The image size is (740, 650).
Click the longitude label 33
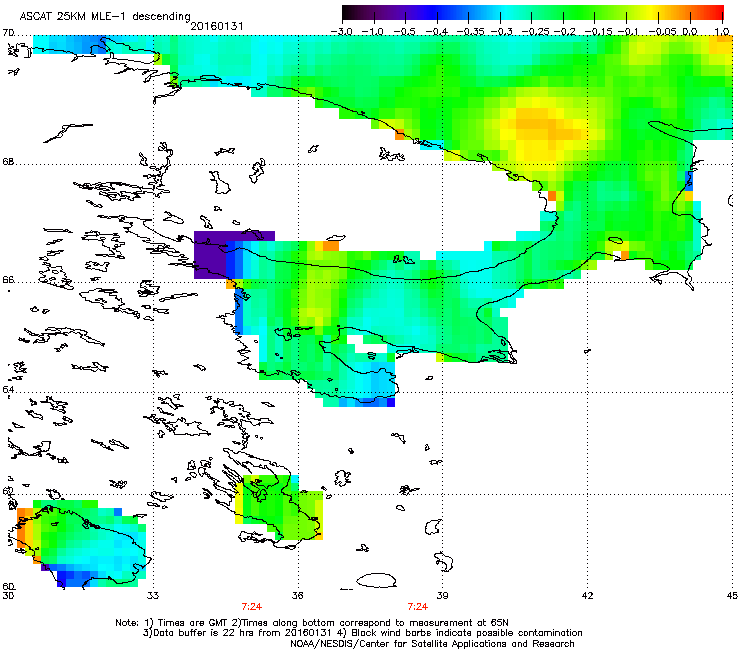[x=152, y=596]
